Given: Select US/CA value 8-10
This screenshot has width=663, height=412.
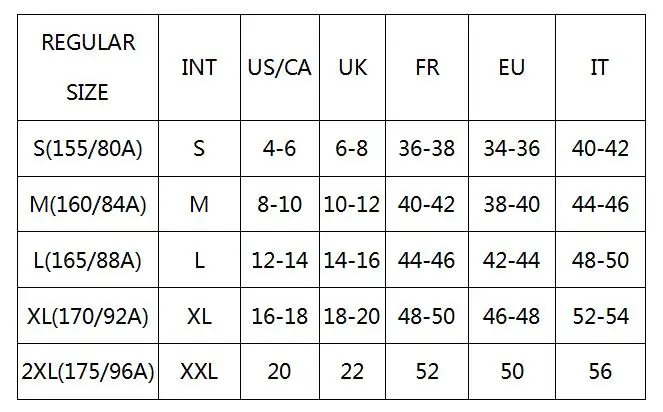Looking at the screenshot, I should [280, 204].
